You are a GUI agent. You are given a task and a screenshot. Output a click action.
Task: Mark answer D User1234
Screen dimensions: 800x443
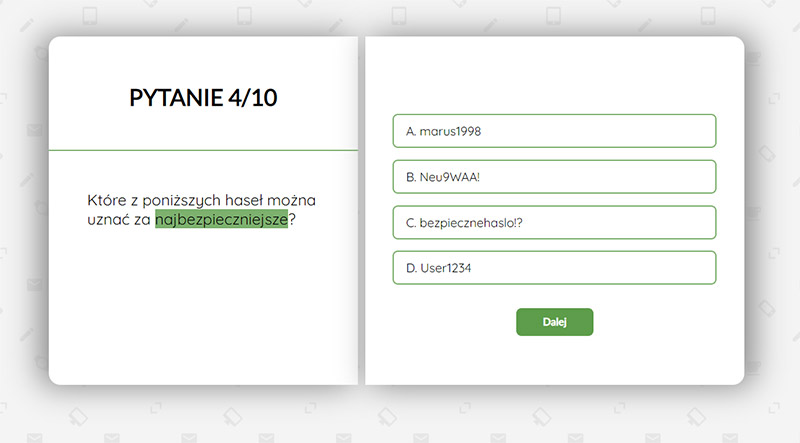pos(554,267)
